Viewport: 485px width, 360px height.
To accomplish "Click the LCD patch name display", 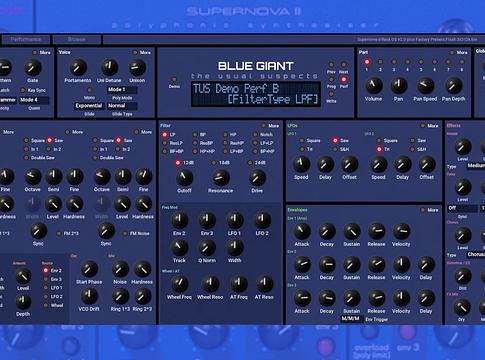I will pos(256,94).
